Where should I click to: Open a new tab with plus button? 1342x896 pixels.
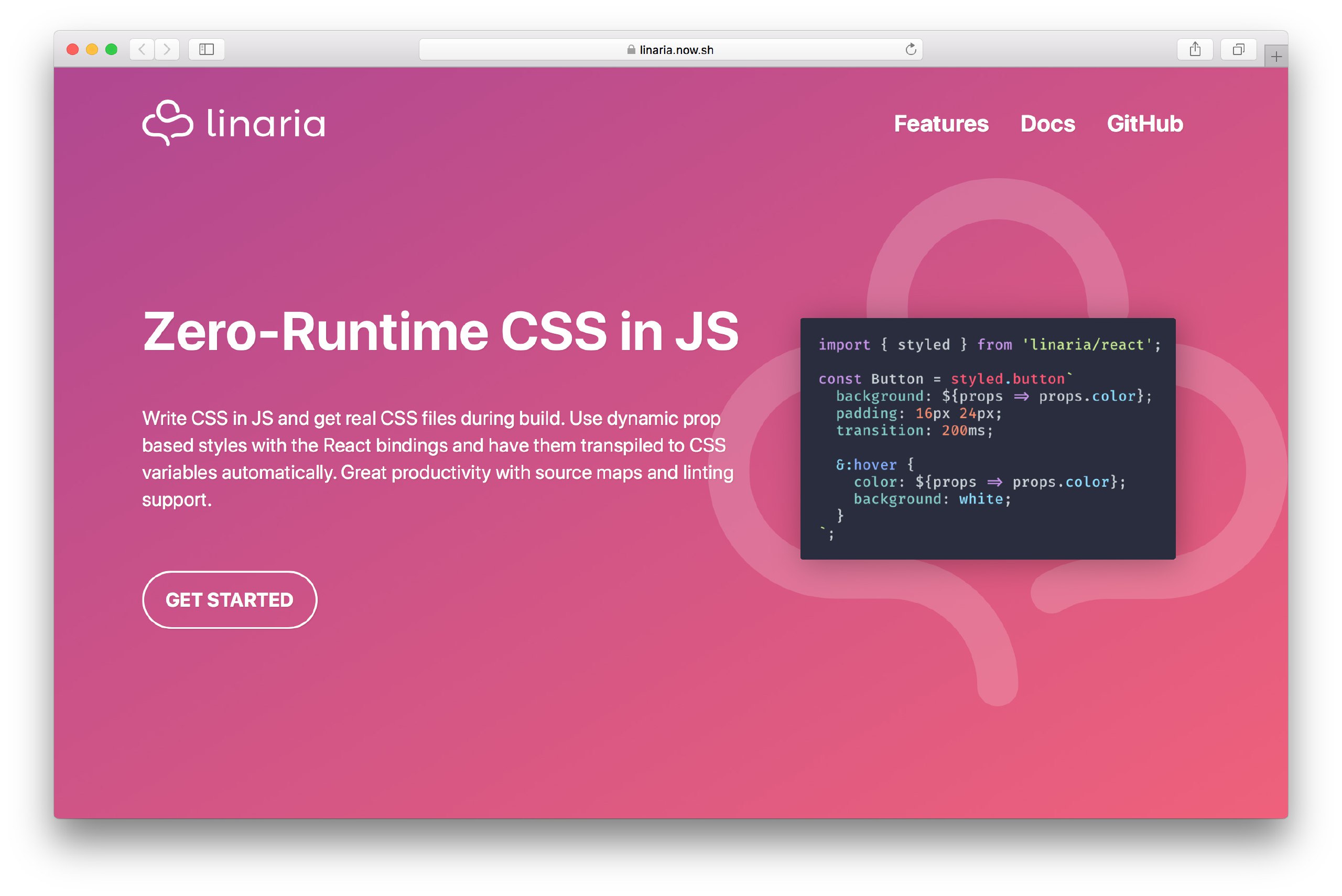coord(1276,57)
